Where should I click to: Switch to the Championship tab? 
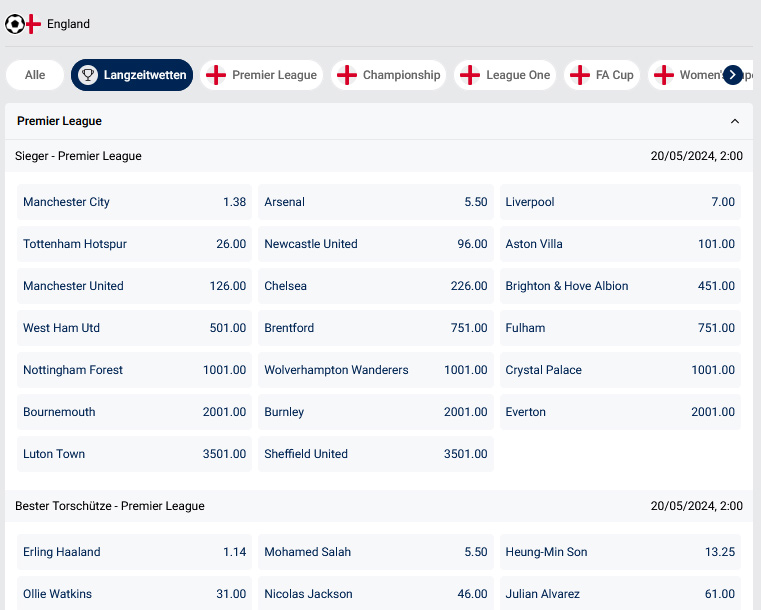click(x=388, y=75)
